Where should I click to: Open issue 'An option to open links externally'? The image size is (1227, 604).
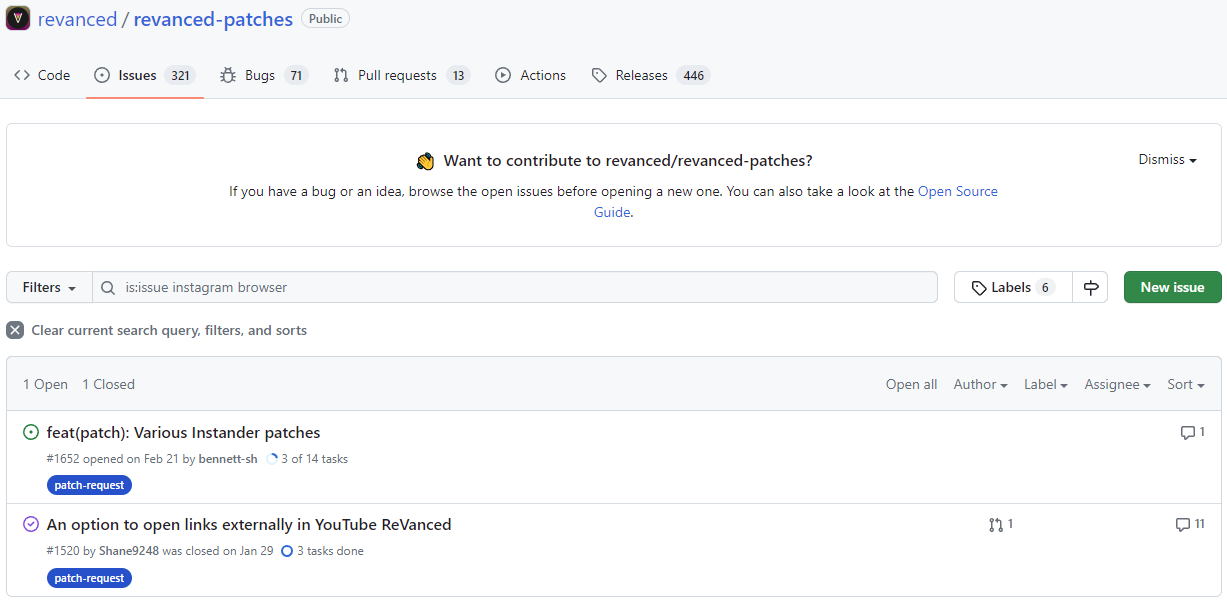249,525
